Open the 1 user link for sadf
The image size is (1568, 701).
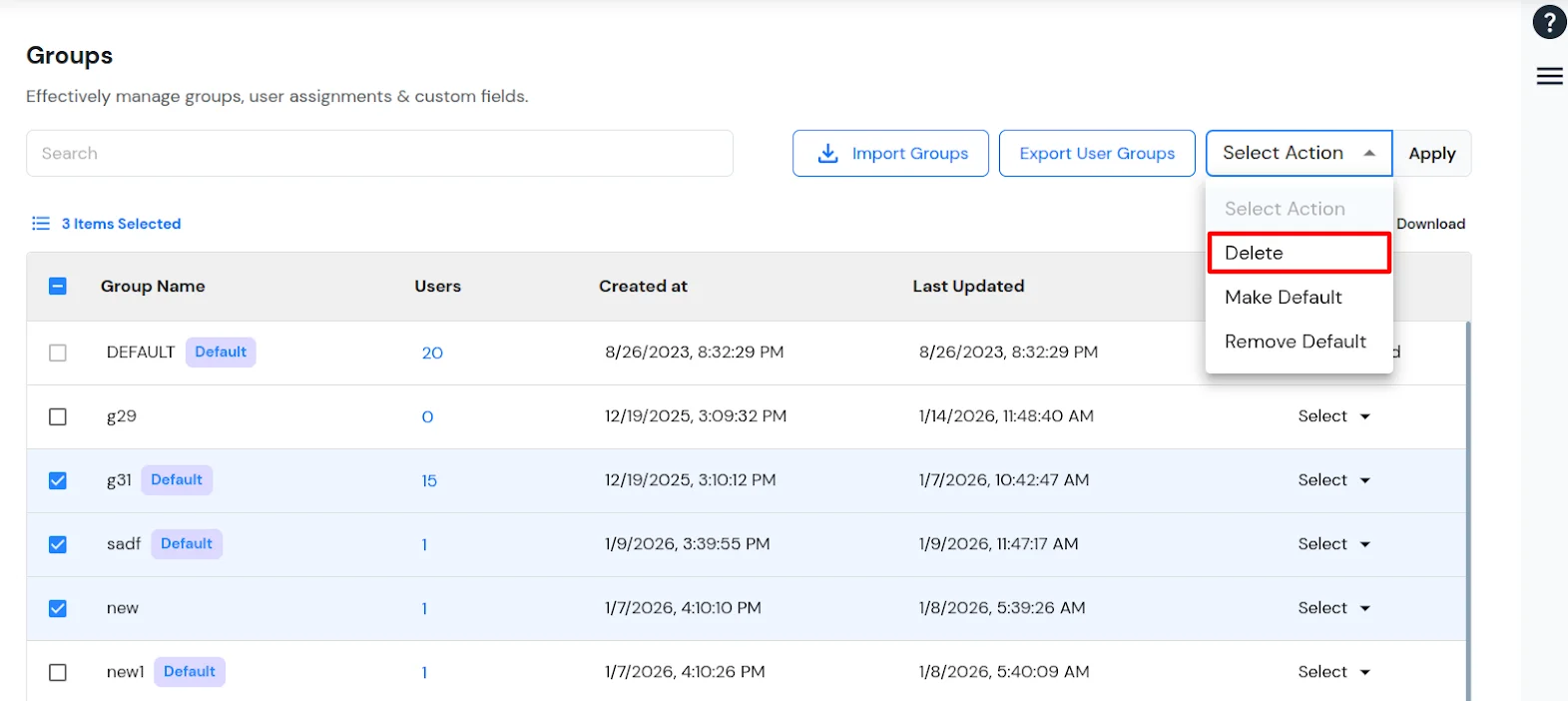pyautogui.click(x=424, y=544)
